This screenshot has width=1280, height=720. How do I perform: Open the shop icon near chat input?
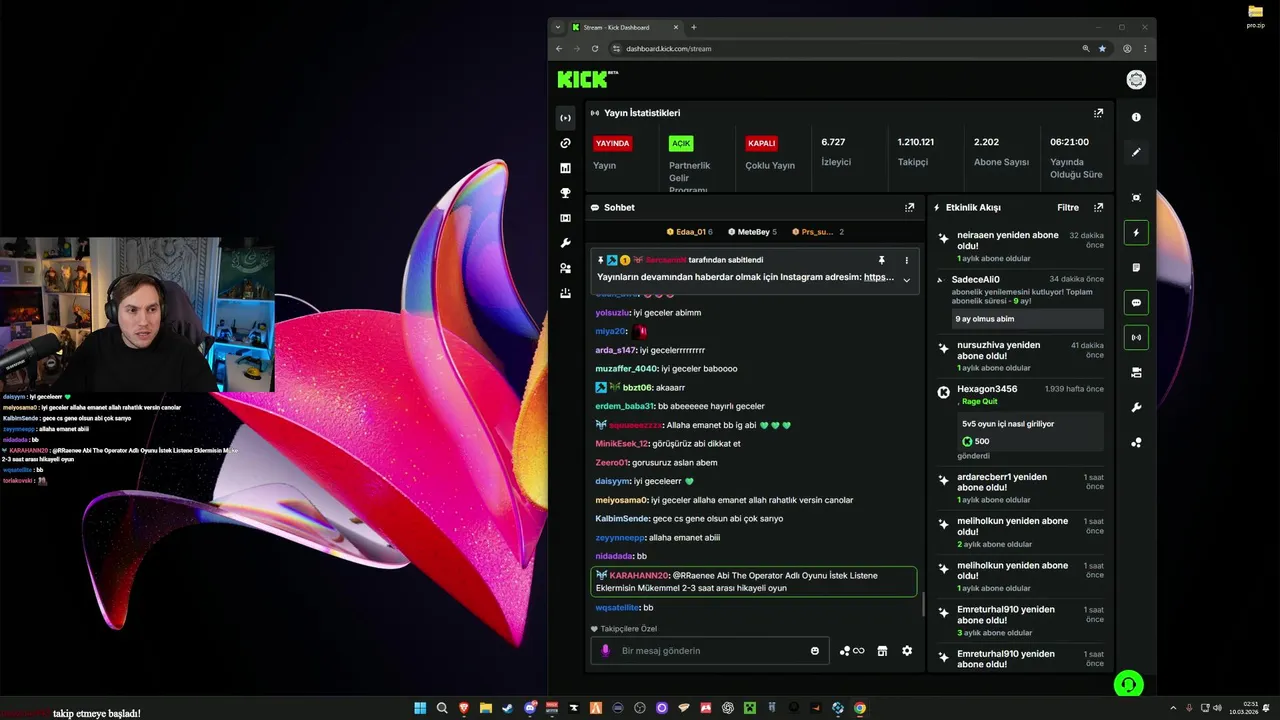(x=882, y=651)
